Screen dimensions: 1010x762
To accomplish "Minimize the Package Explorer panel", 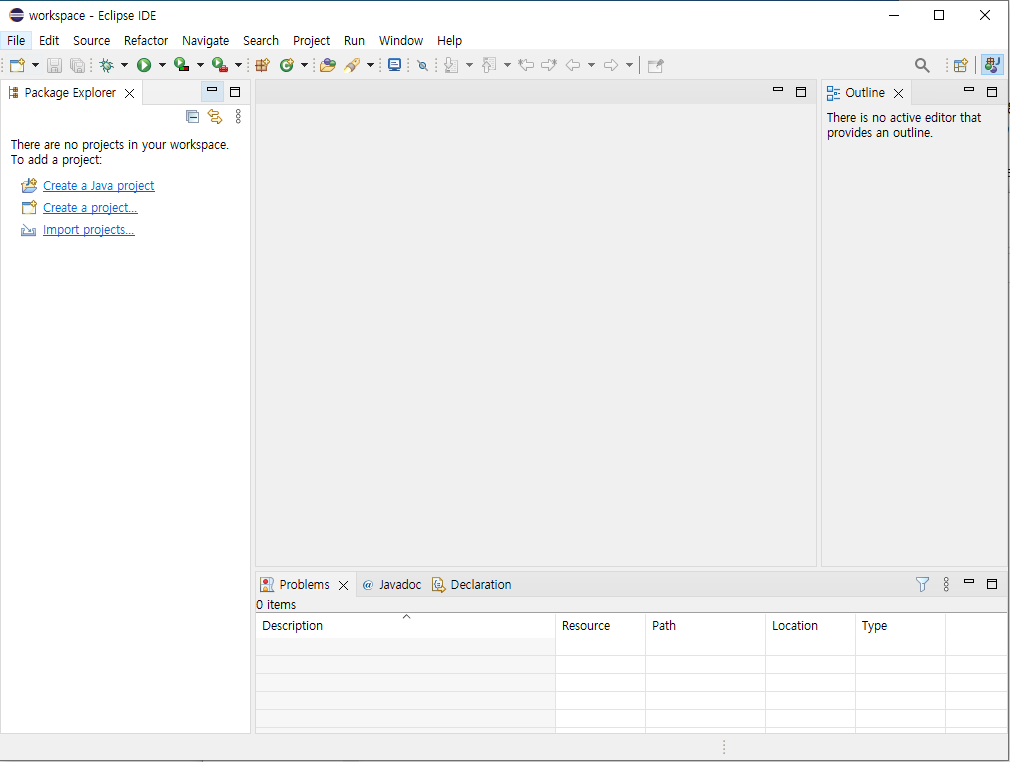I will click(x=212, y=90).
